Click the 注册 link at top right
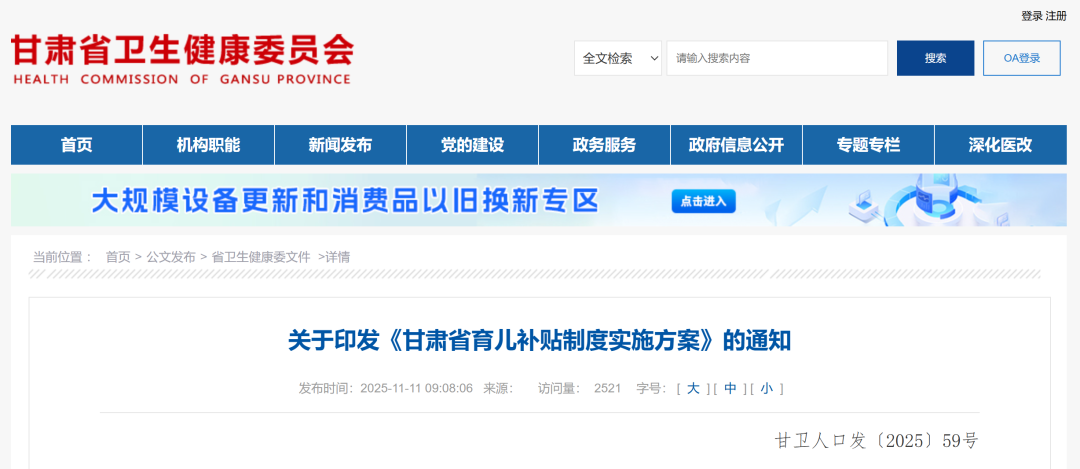 click(1056, 16)
